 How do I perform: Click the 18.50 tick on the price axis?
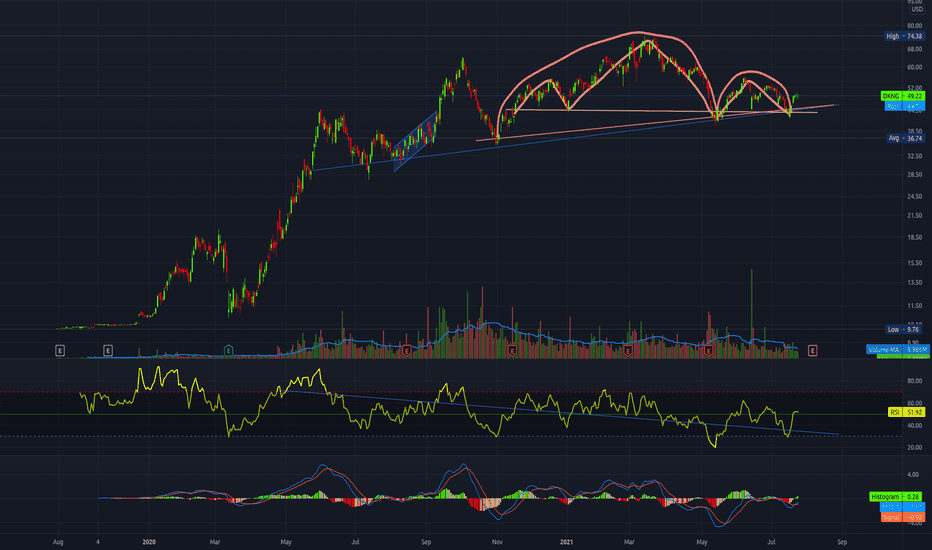[915, 237]
